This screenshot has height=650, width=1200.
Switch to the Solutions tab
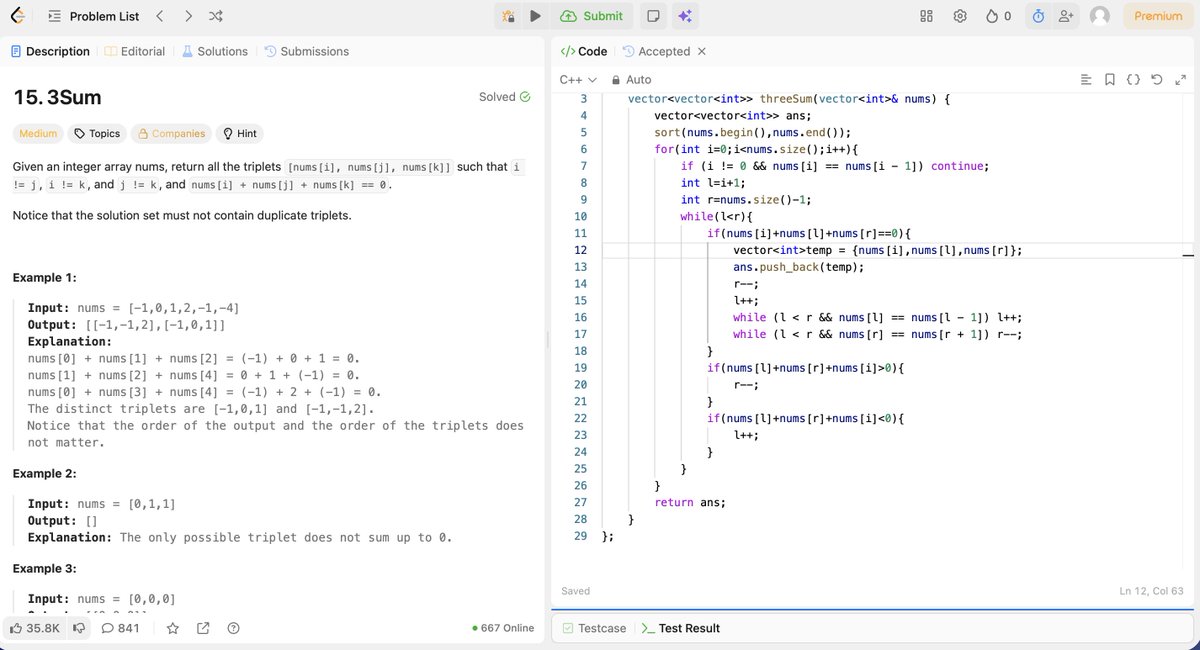click(215, 51)
